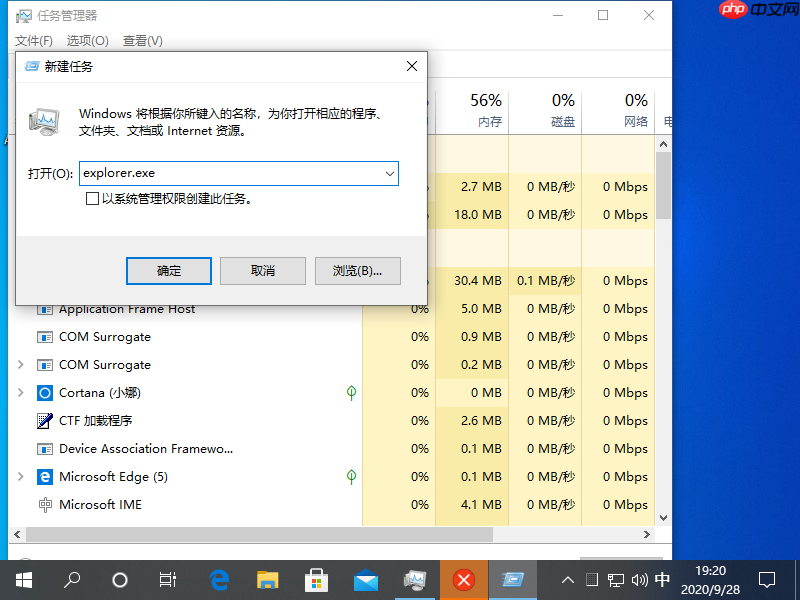Click the Windows Start button

(23, 580)
